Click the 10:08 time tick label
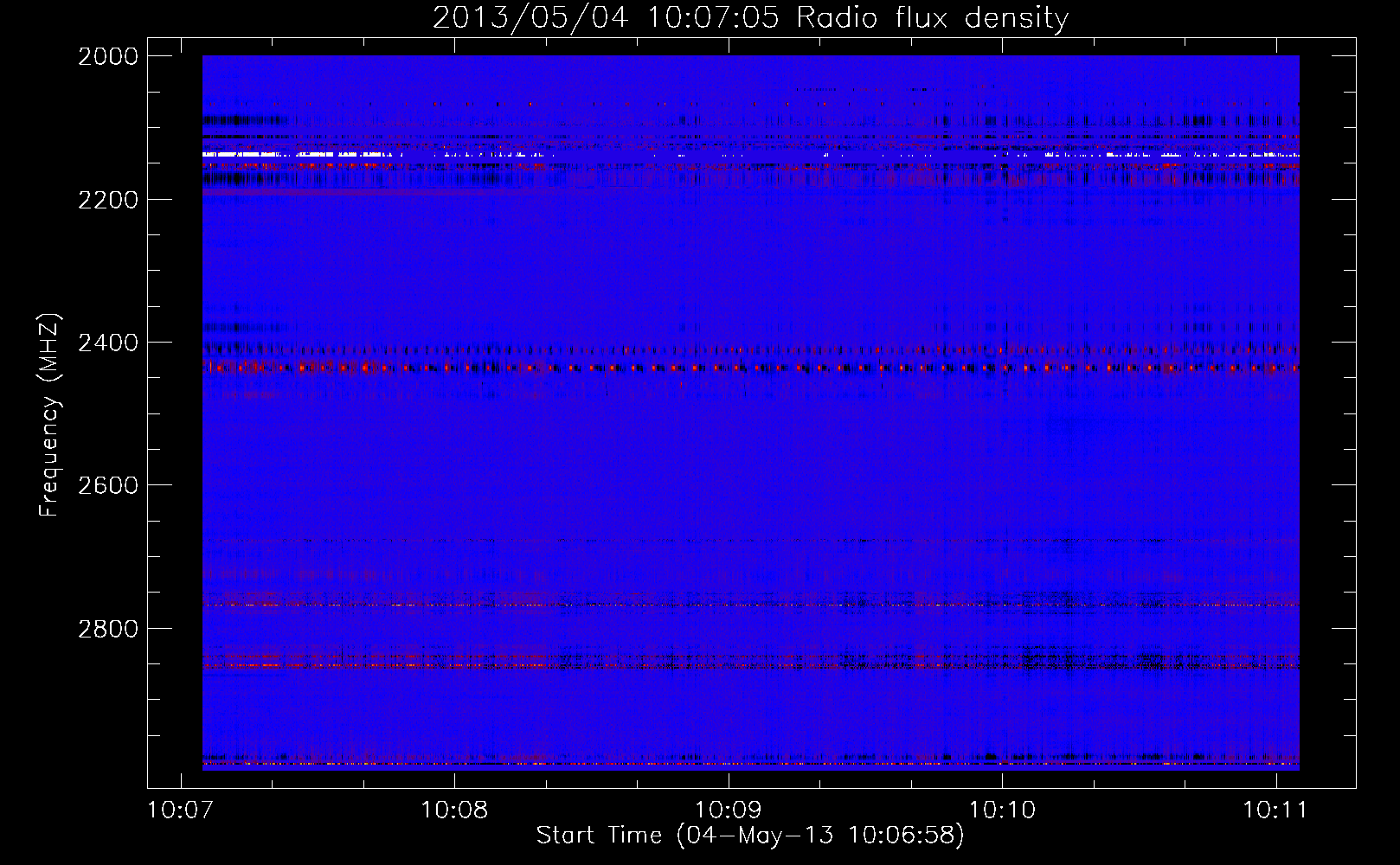Screen dimensions: 1400x865 click(x=454, y=810)
